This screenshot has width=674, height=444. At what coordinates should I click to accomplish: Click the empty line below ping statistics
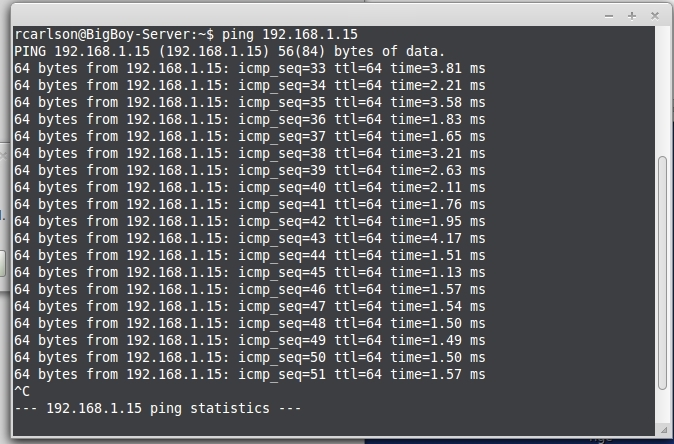[x=334, y=426]
